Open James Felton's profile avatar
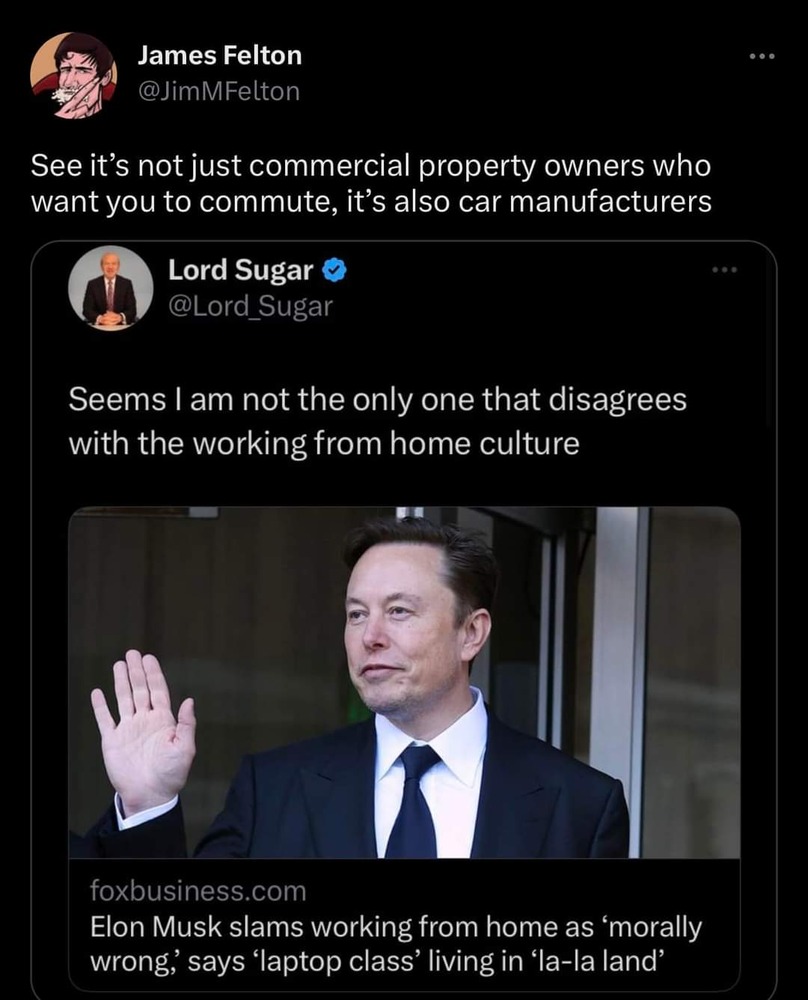Image resolution: width=808 pixels, height=1000 pixels. pos(73,74)
